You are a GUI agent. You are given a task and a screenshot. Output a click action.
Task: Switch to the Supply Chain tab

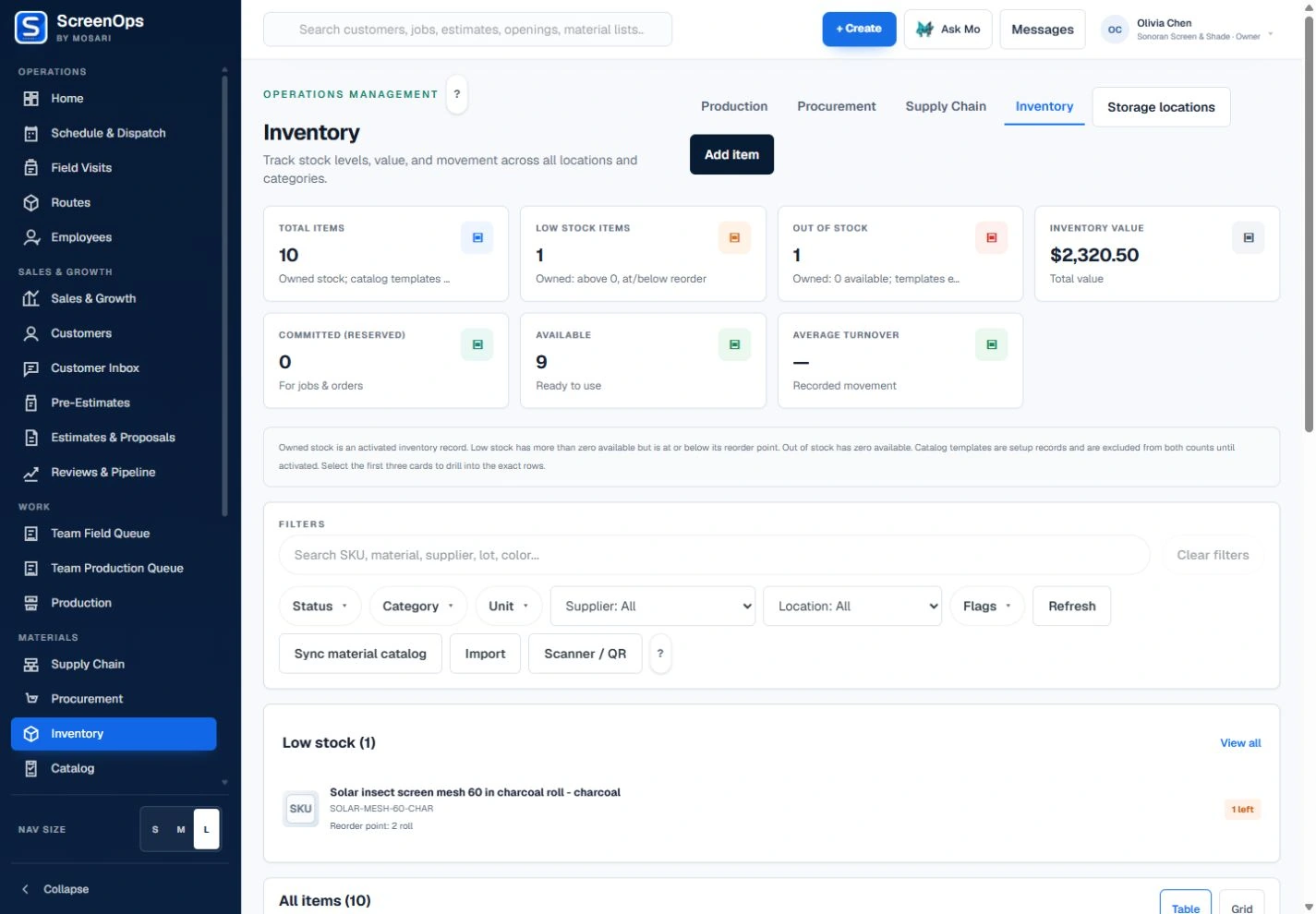pos(946,107)
